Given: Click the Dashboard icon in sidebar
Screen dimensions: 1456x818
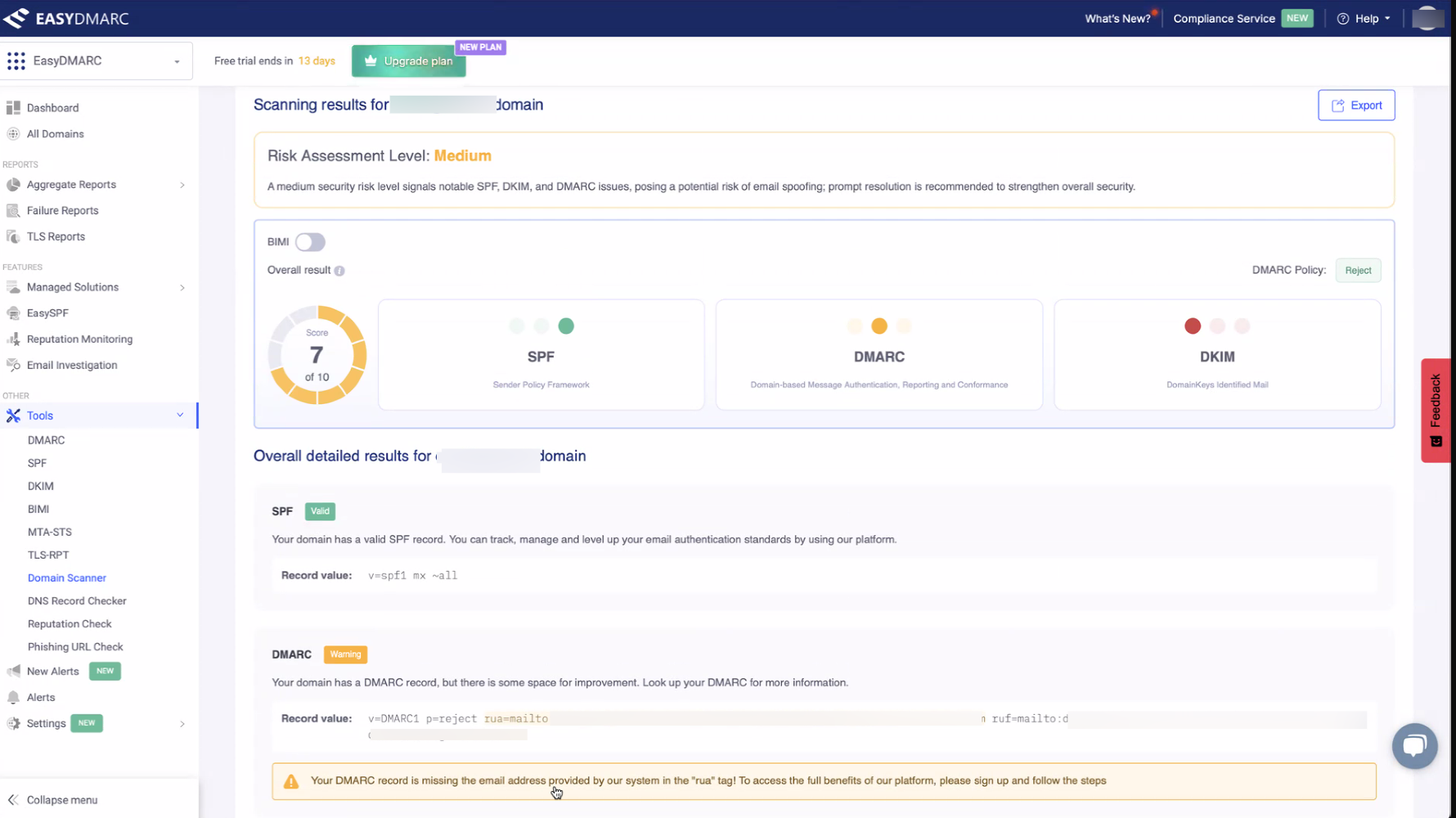Looking at the screenshot, I should [x=13, y=108].
